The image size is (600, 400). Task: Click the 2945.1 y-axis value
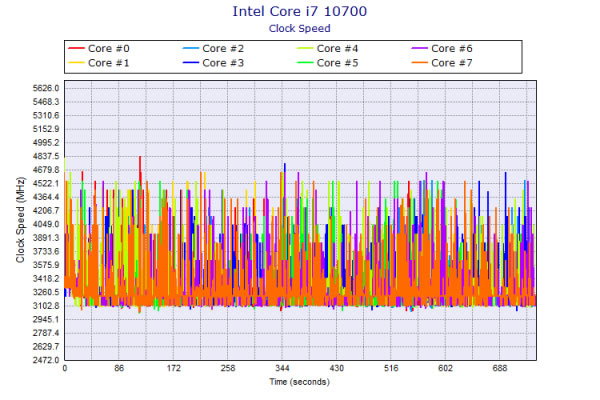click(46, 319)
